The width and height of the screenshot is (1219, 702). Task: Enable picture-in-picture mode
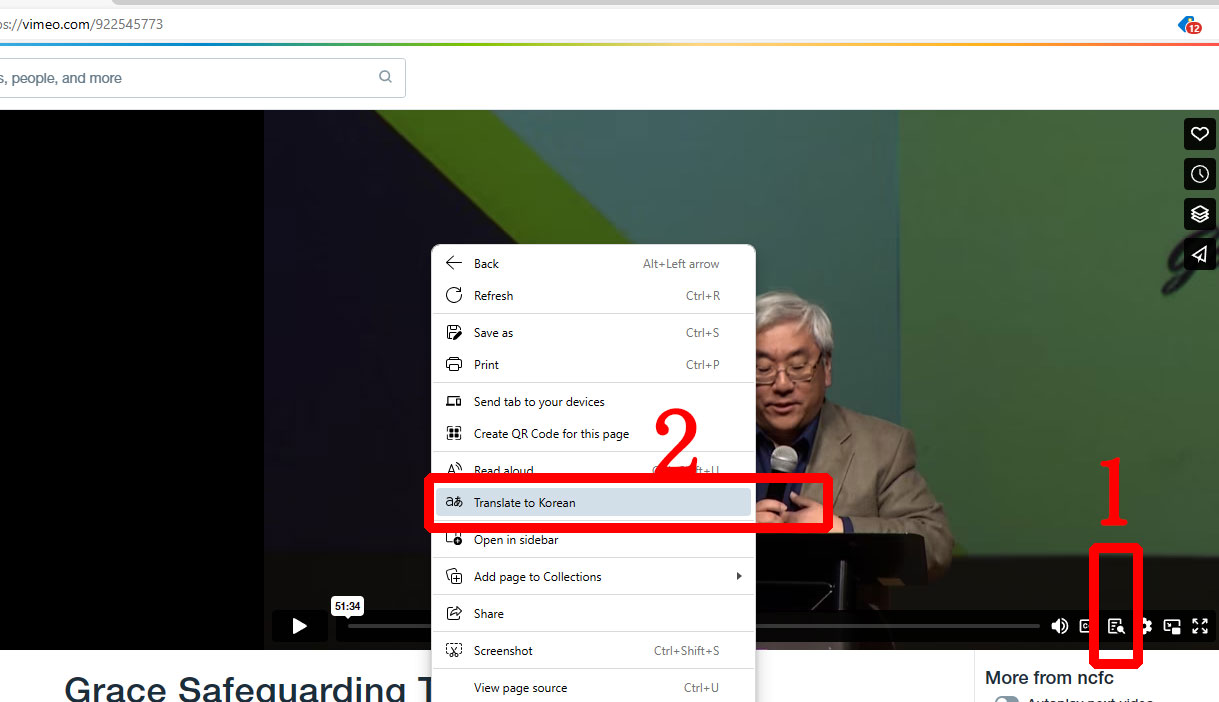pyautogui.click(x=1172, y=627)
